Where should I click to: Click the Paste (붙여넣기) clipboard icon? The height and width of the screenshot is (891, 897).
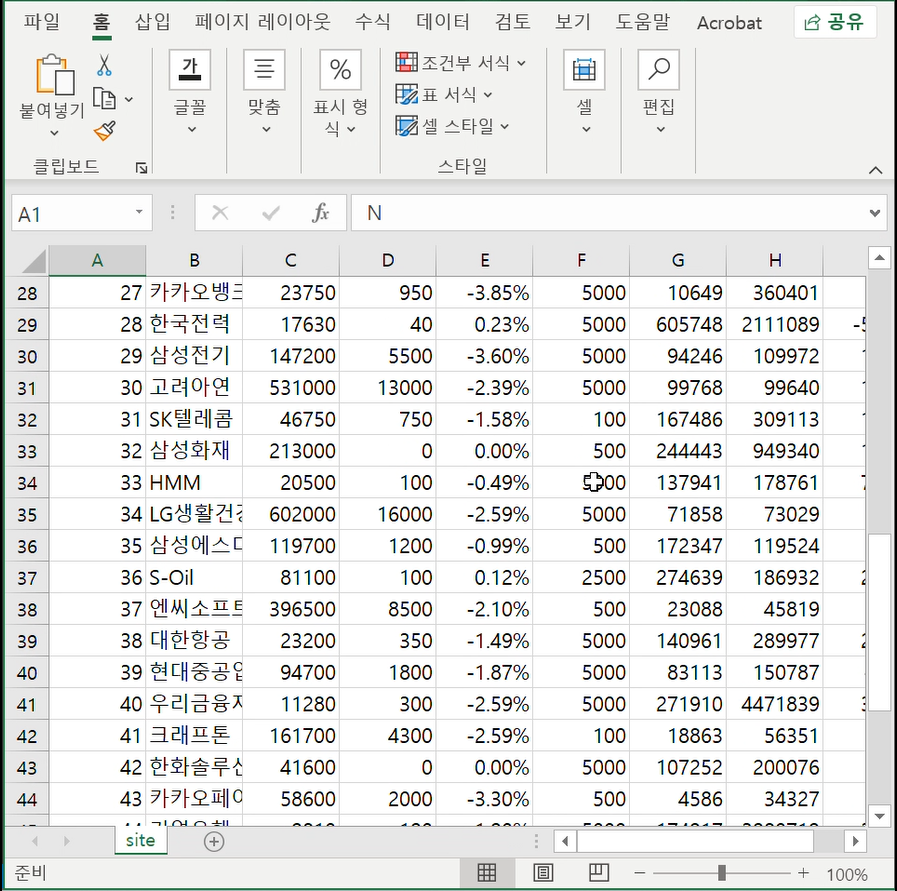click(55, 74)
